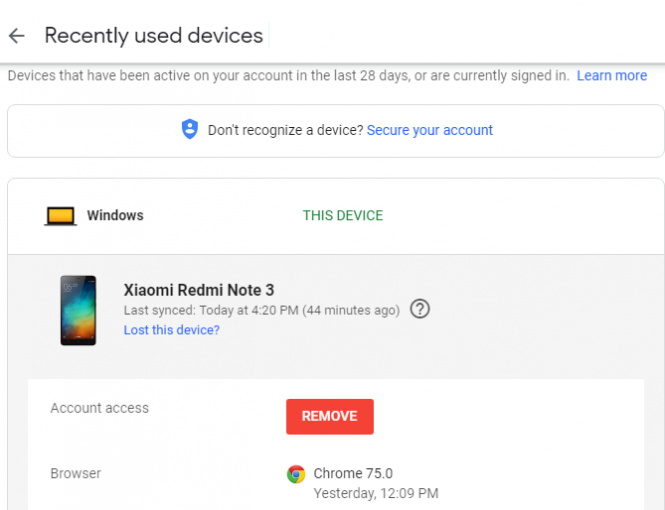
Task: Open the help question mark icon
Action: [x=420, y=310]
